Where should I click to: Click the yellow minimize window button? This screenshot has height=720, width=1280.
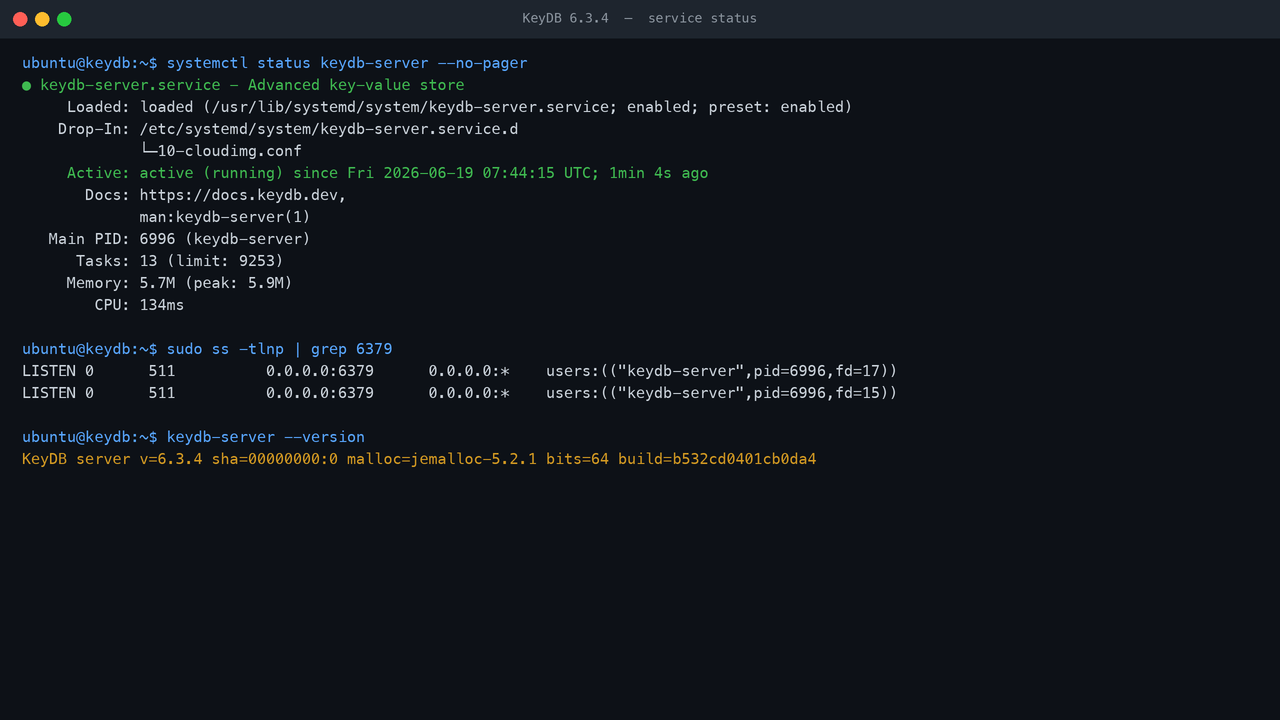42,19
